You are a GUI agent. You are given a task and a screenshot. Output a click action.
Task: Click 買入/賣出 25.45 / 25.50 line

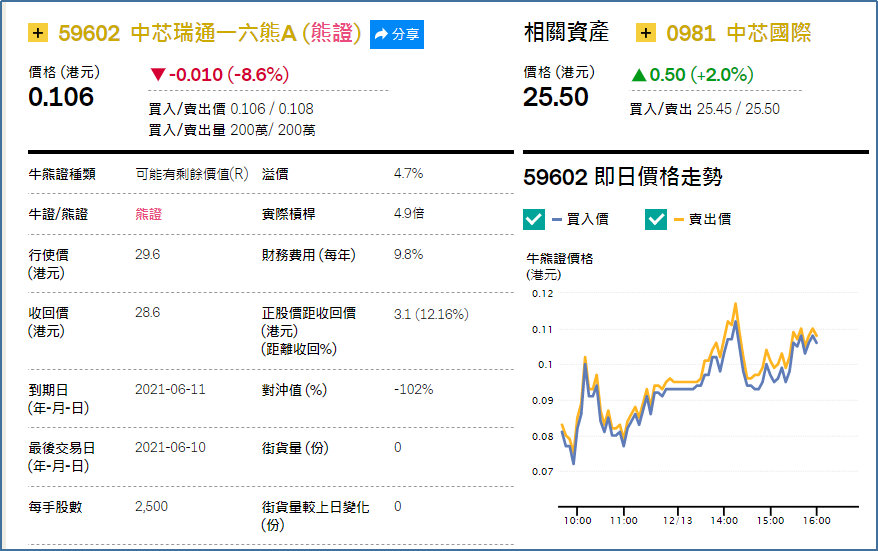point(704,109)
